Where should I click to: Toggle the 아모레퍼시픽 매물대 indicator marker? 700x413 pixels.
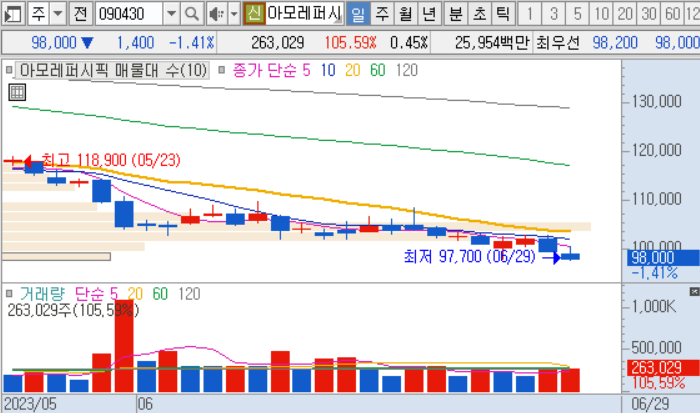click(8, 70)
